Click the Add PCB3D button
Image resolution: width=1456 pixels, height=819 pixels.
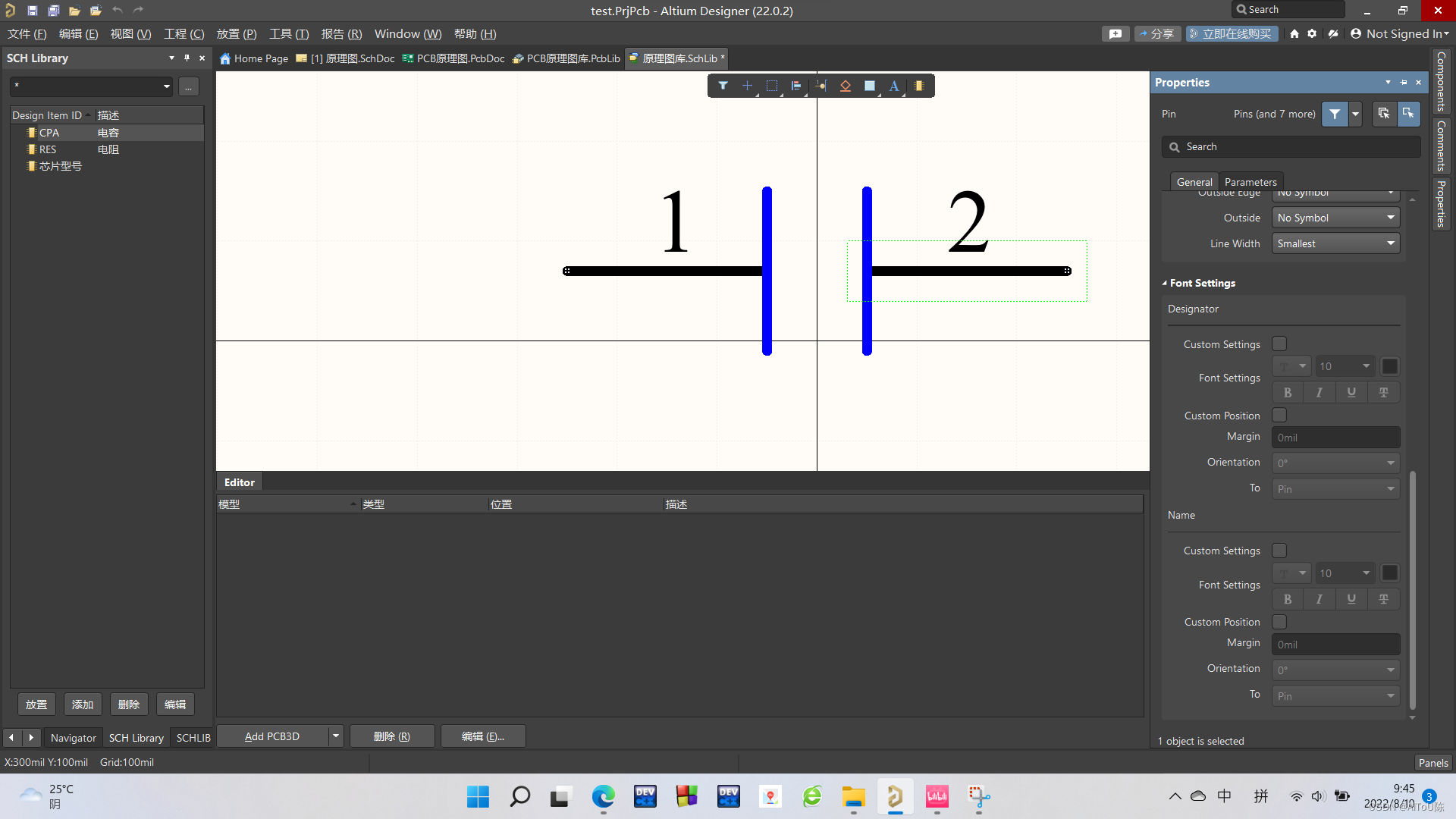pos(272,736)
